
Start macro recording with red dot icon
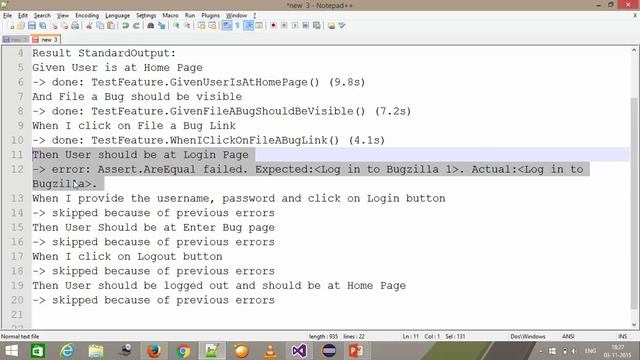273,26
